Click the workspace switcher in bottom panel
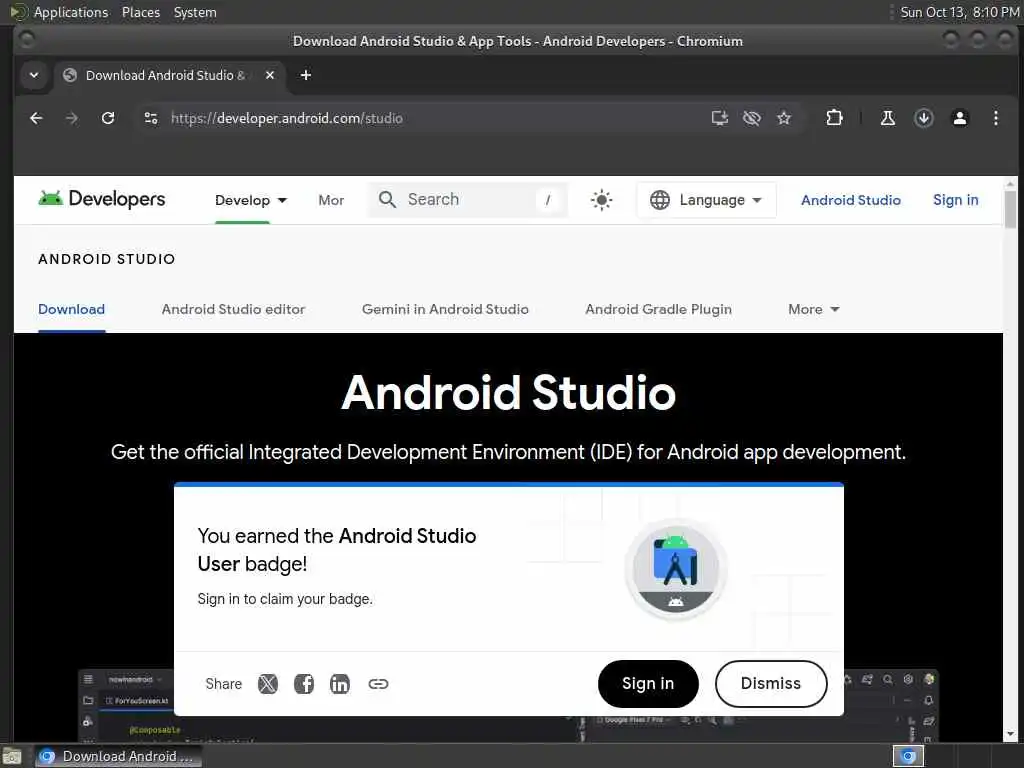 [x=908, y=756]
